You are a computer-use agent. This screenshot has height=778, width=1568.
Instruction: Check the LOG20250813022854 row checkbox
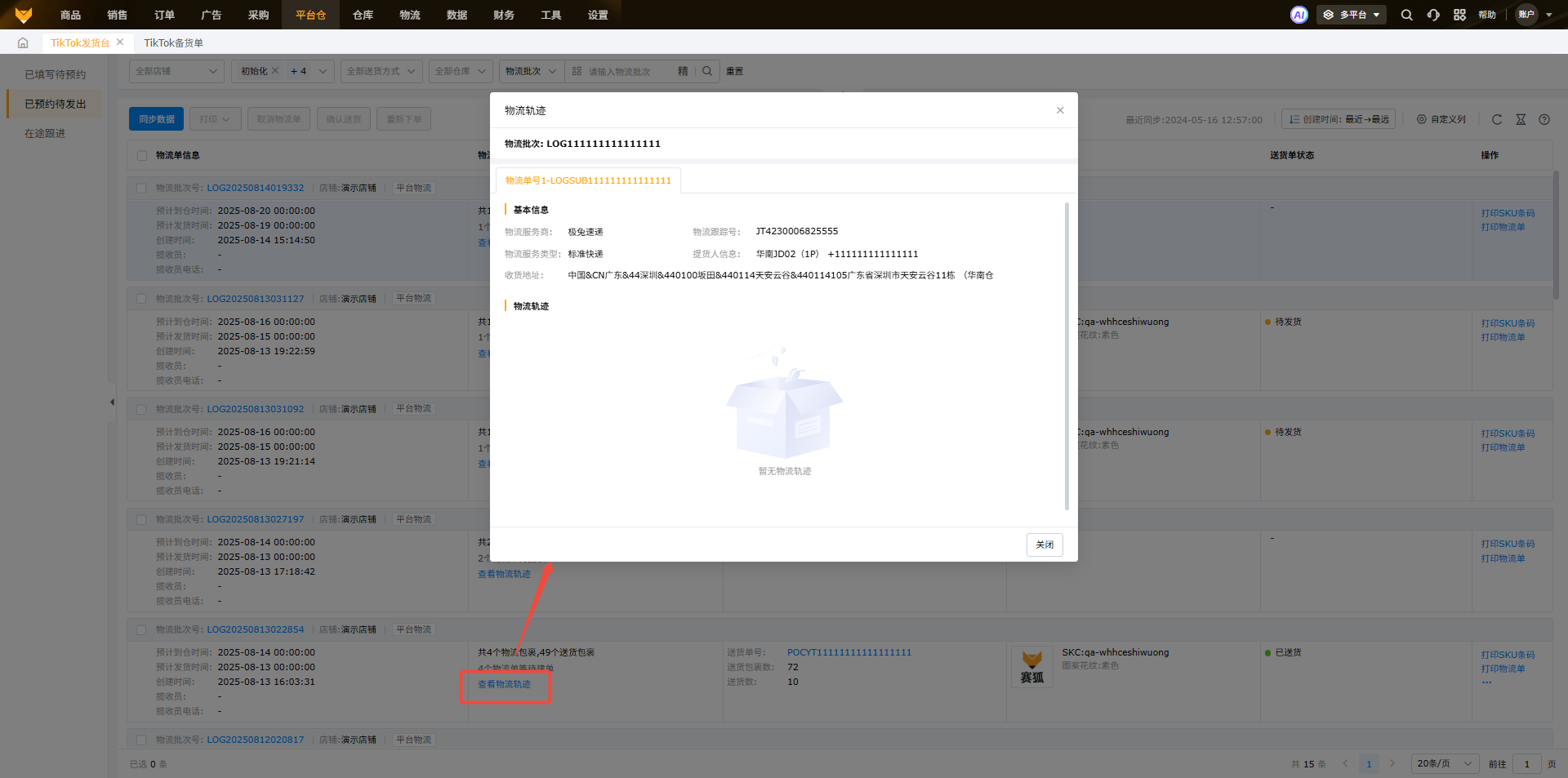pos(141,629)
